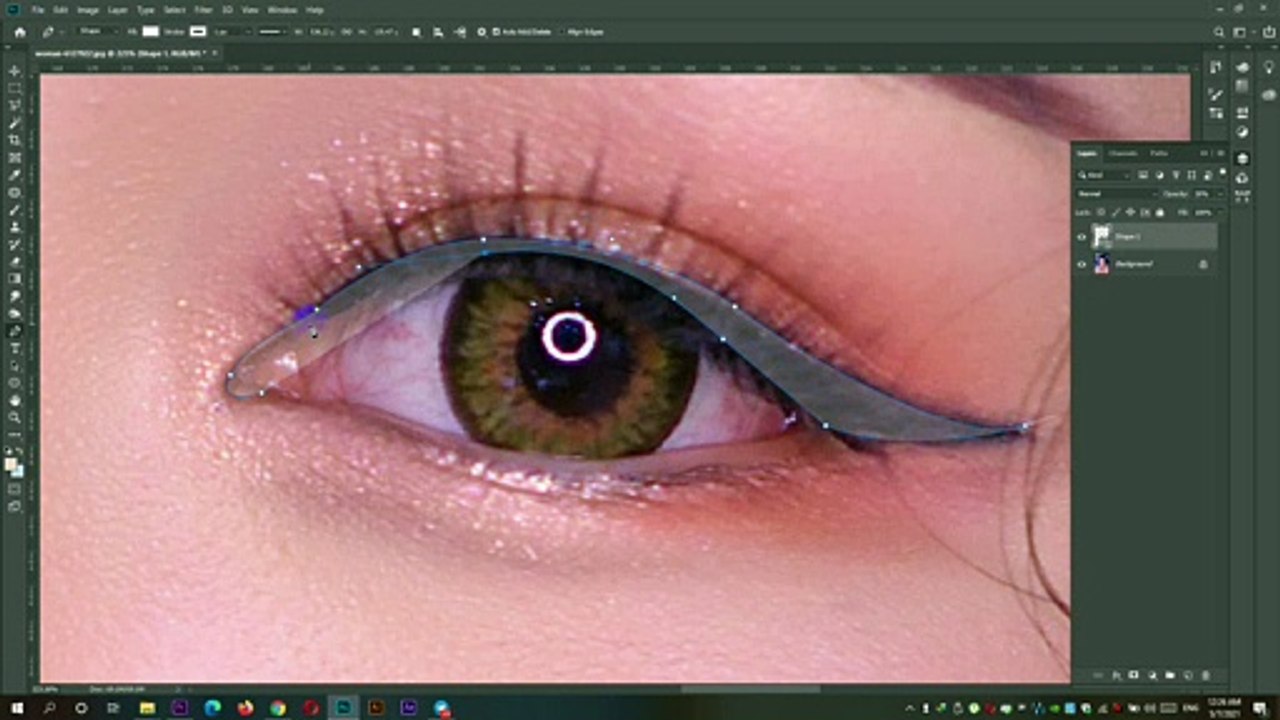Open the Image menu
Image resolution: width=1280 pixels, height=720 pixels.
point(88,10)
